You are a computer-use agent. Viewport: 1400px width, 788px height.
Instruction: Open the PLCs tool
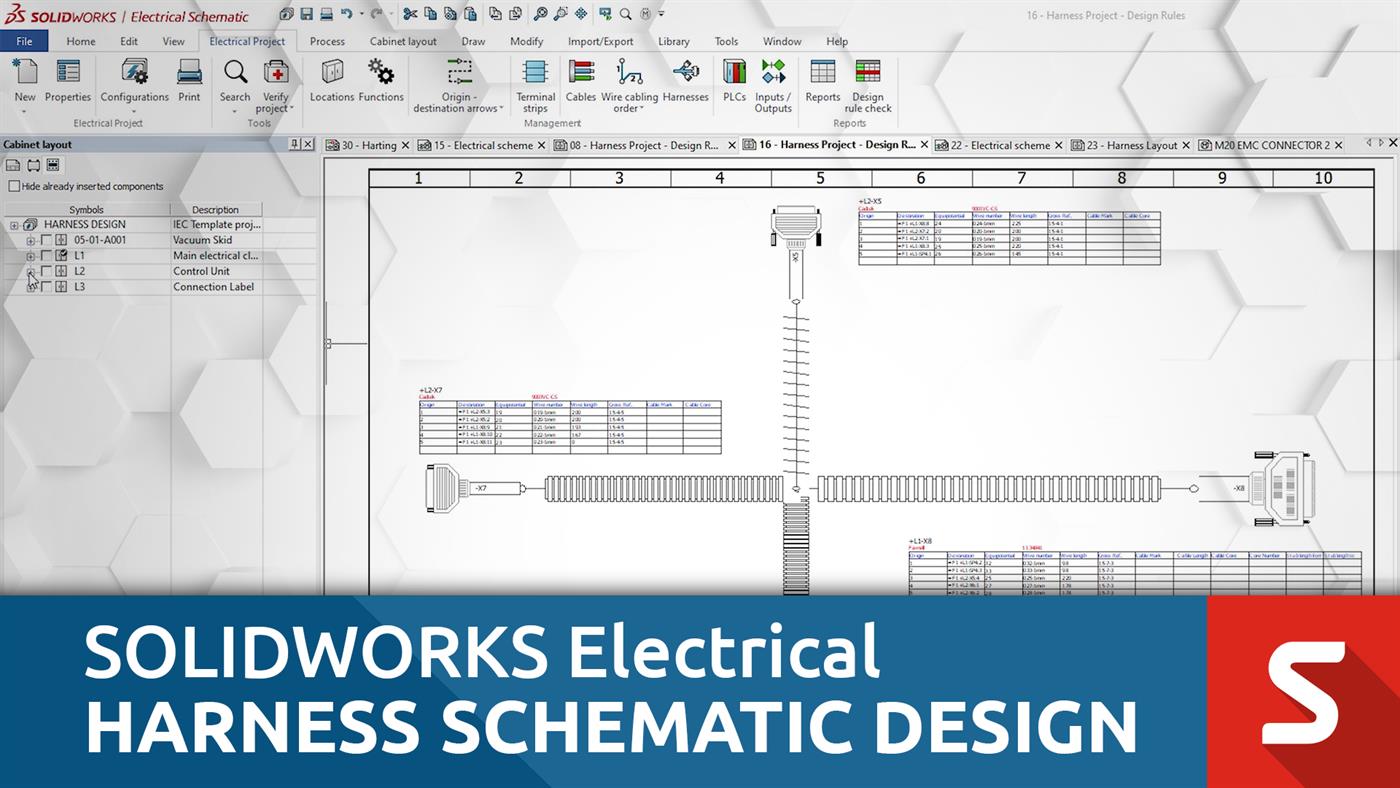[733, 75]
